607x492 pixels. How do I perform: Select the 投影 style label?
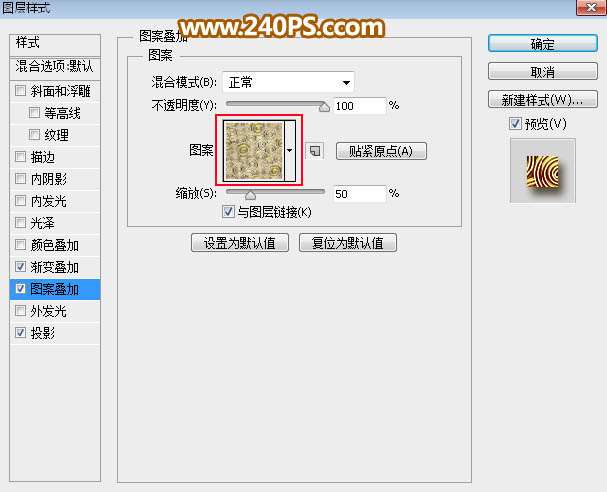click(x=43, y=333)
